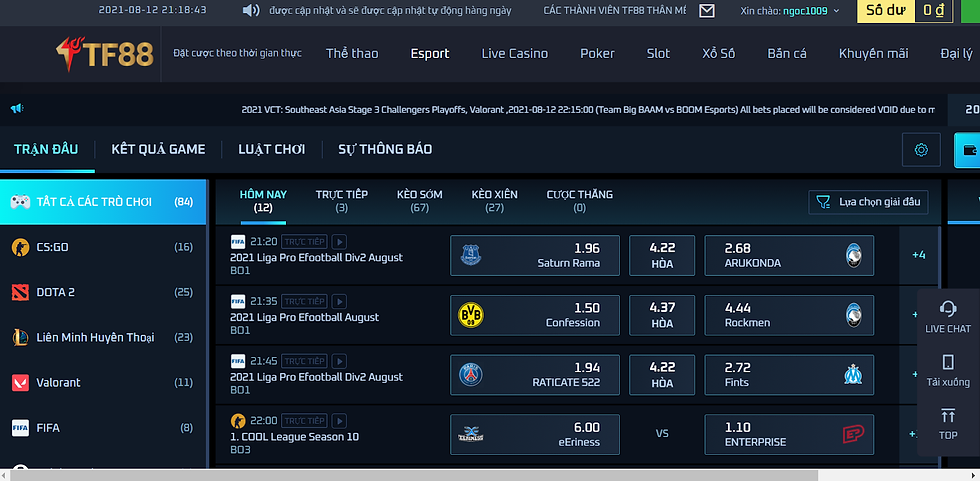Screen dimensions: 980x481
Task: Bet on ENTERPRISE at 1.10
Action: pos(789,435)
